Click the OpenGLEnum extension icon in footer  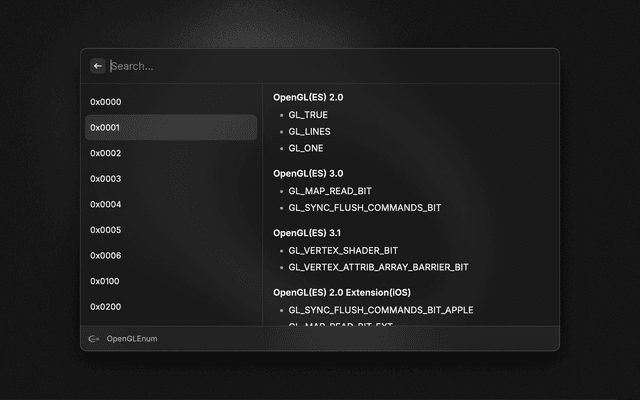pos(93,339)
